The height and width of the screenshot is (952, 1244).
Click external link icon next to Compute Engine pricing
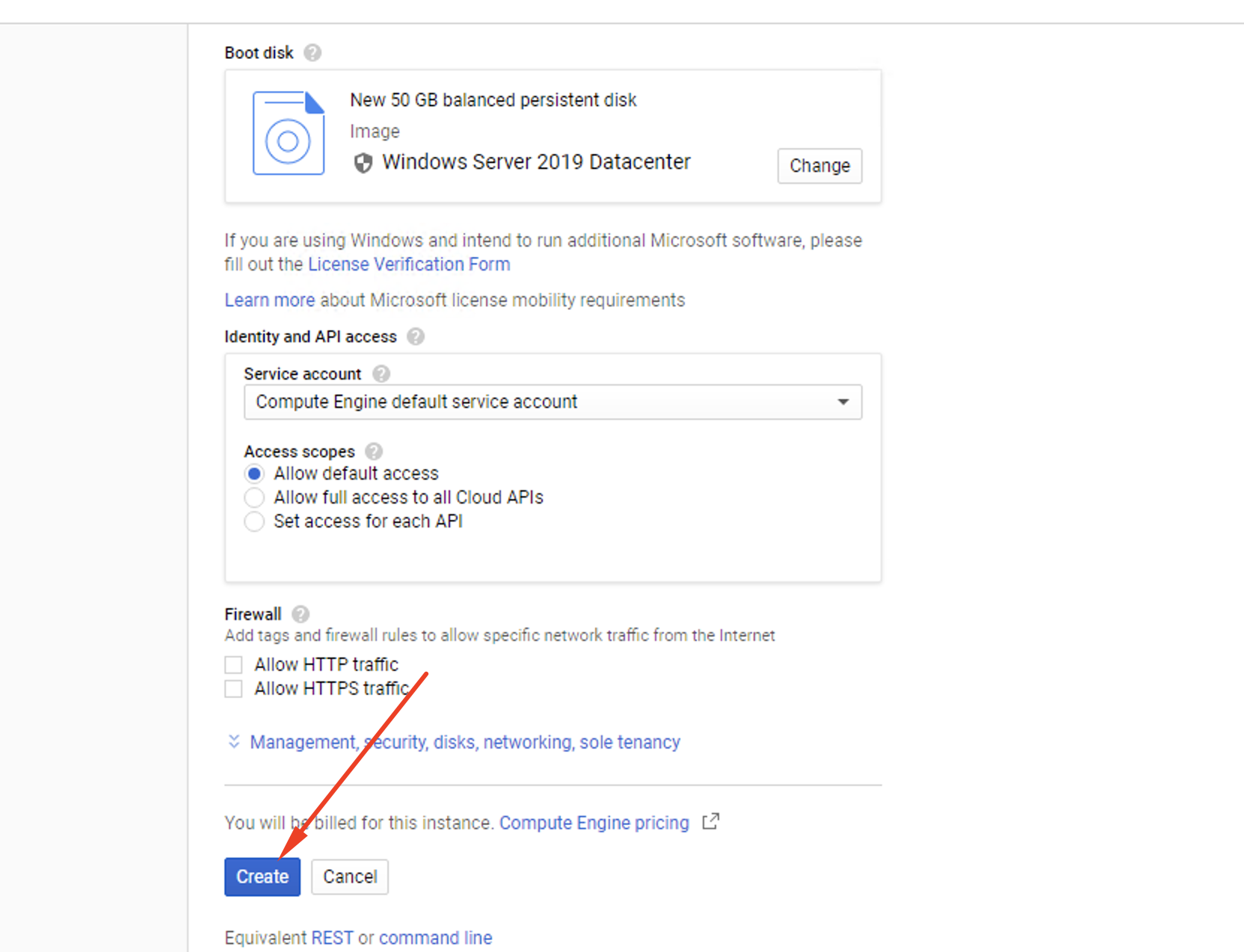coord(711,822)
